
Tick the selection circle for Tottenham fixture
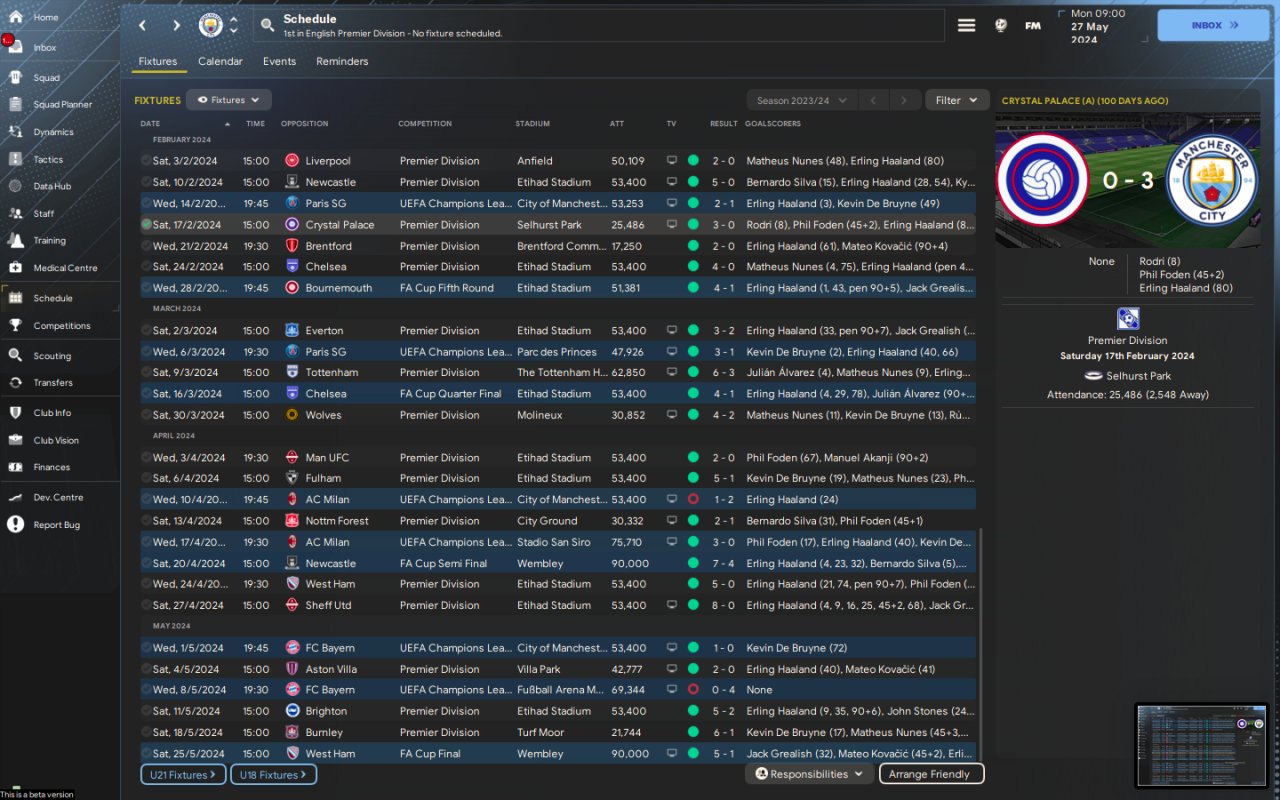pos(146,373)
